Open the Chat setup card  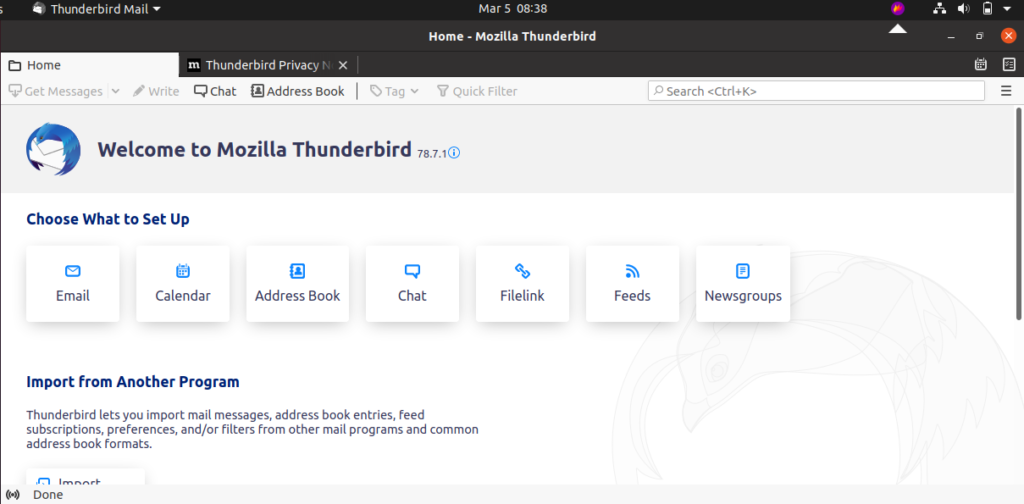[x=412, y=284]
